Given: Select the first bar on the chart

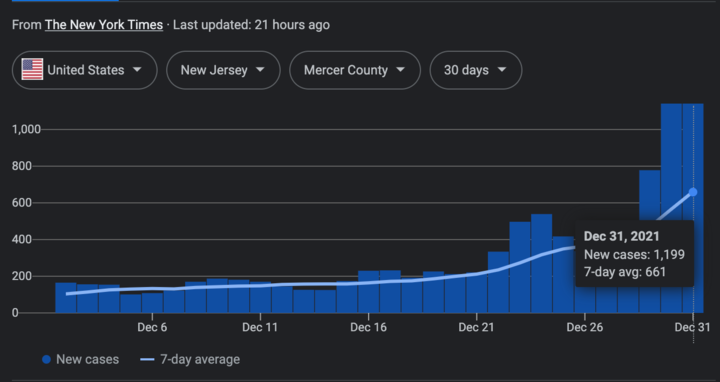Looking at the screenshot, I should coord(66,298).
